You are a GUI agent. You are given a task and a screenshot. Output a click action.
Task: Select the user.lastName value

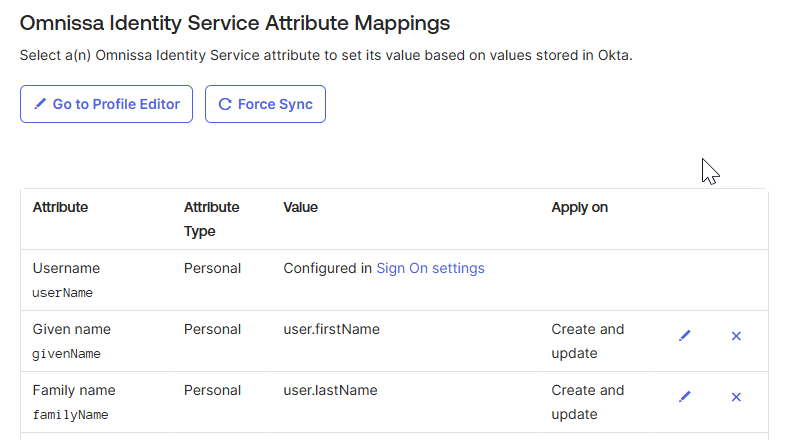[330, 390]
